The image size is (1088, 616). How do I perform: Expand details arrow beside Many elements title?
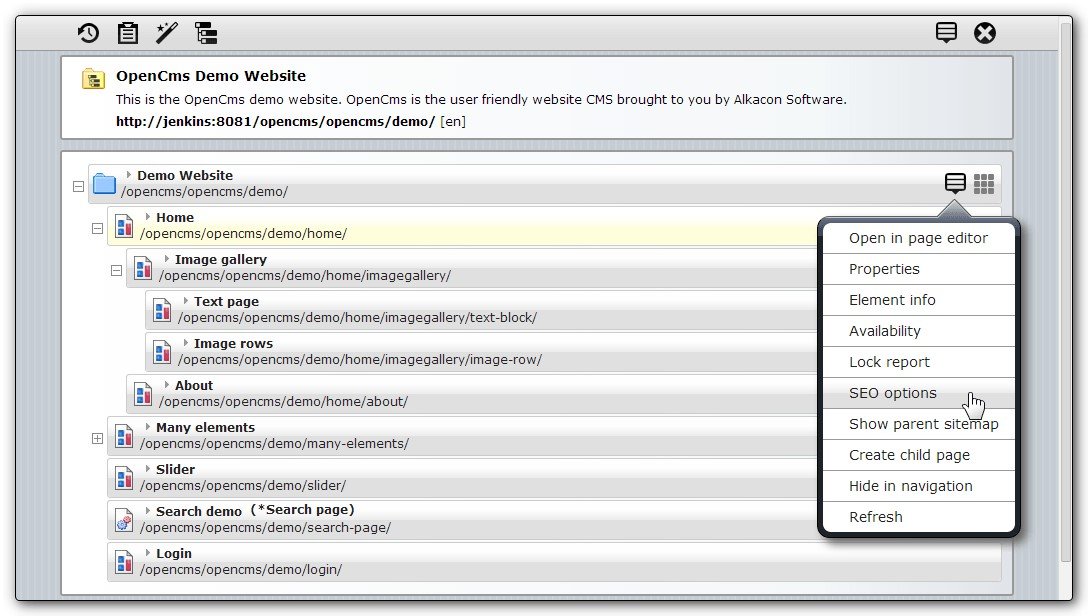click(148, 427)
